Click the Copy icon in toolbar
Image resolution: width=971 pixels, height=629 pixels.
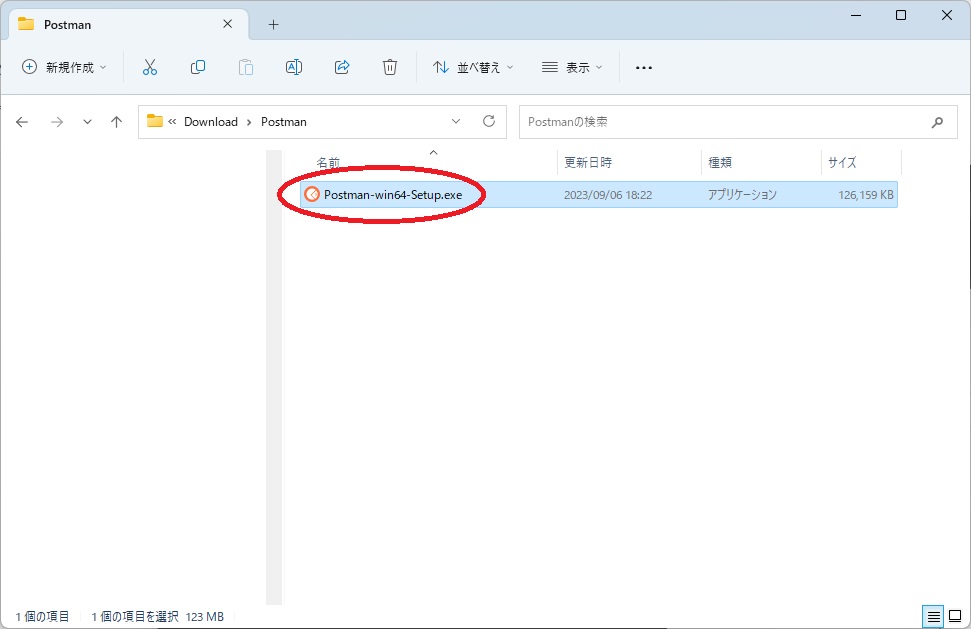click(x=198, y=67)
